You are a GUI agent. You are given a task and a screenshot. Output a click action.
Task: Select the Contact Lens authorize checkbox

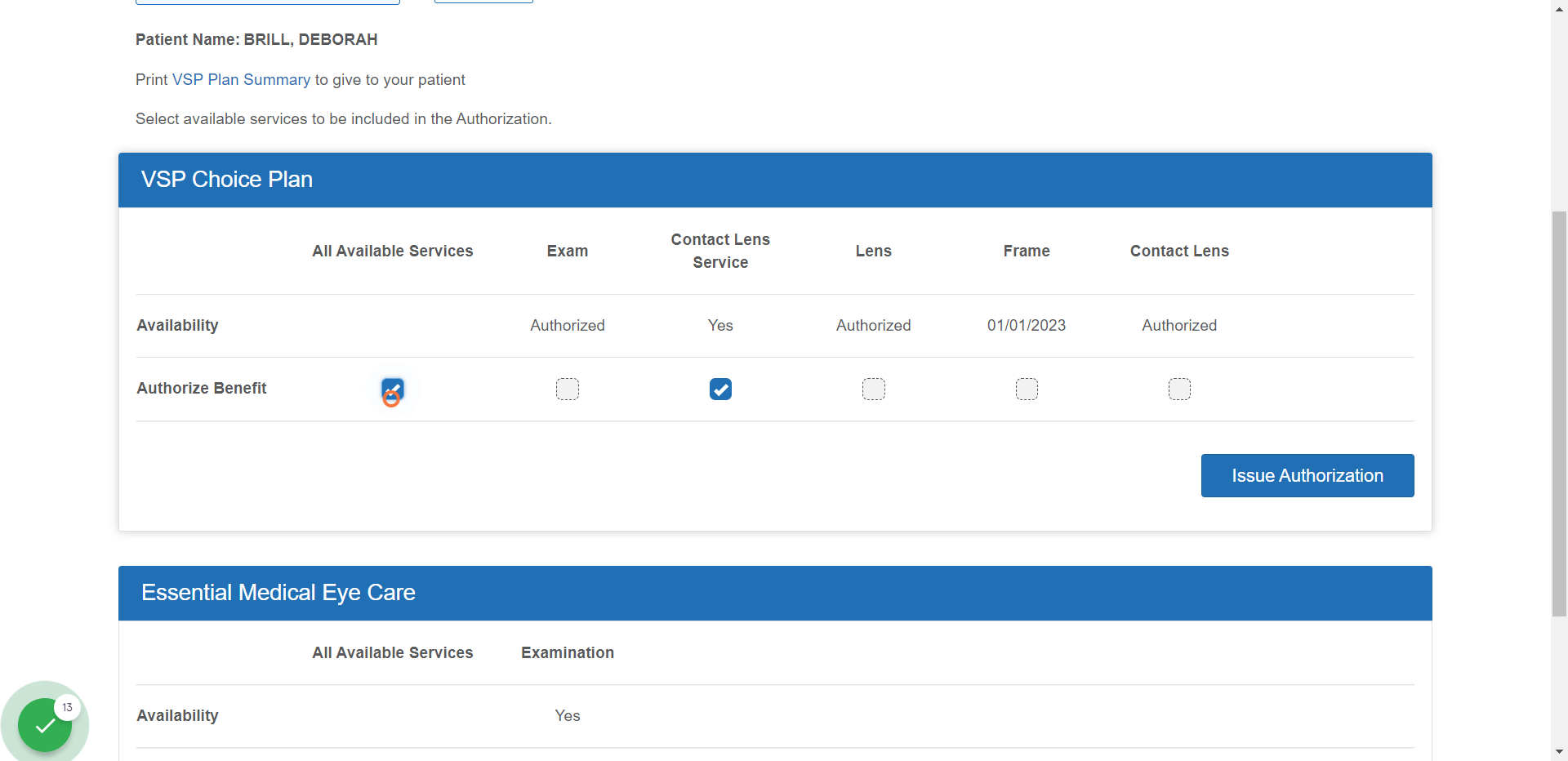[1179, 389]
